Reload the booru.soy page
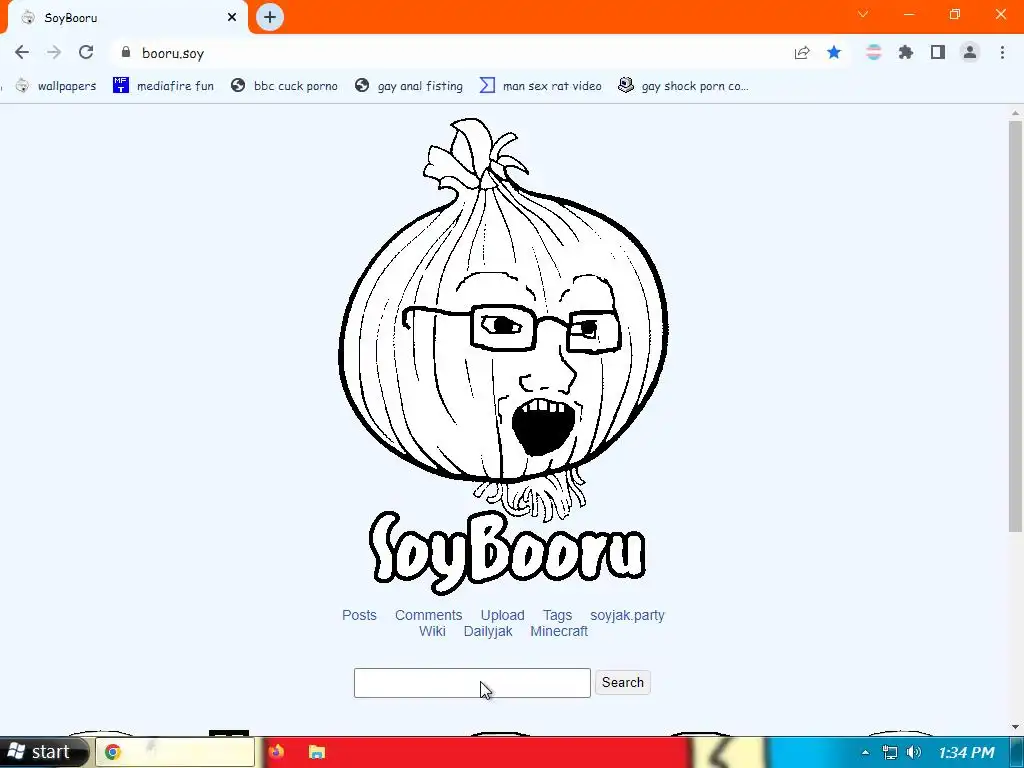This screenshot has height=768, width=1024. coord(86,52)
